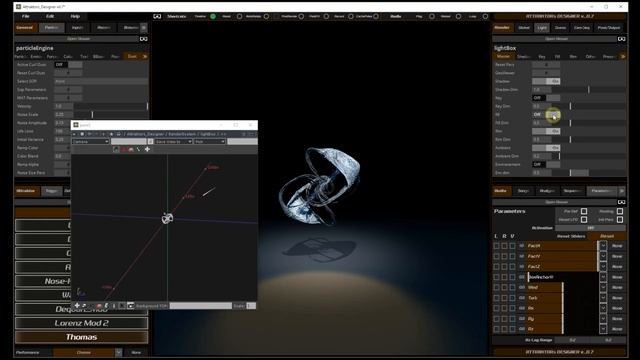Select the Lorenz Mod 2 attractor button

coord(82,323)
